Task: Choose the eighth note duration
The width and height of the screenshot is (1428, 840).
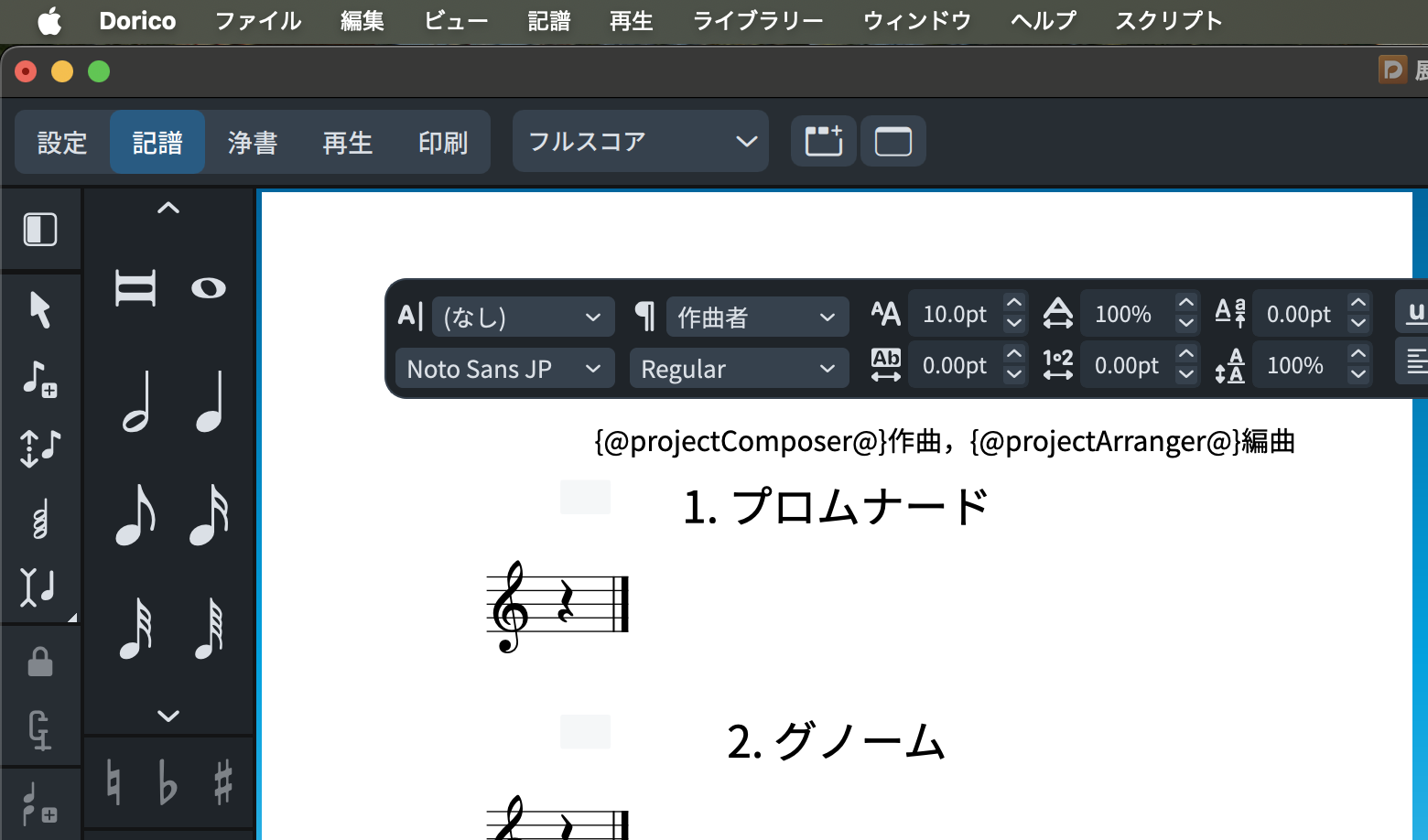Action: point(135,514)
